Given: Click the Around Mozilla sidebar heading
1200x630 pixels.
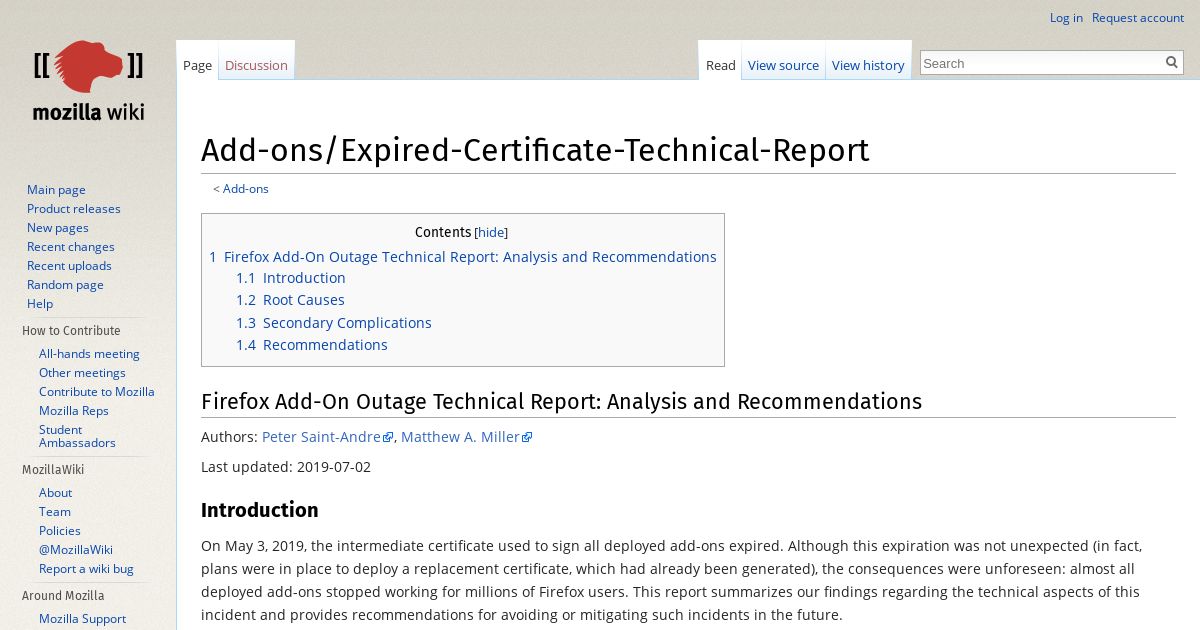Looking at the screenshot, I should click(63, 596).
